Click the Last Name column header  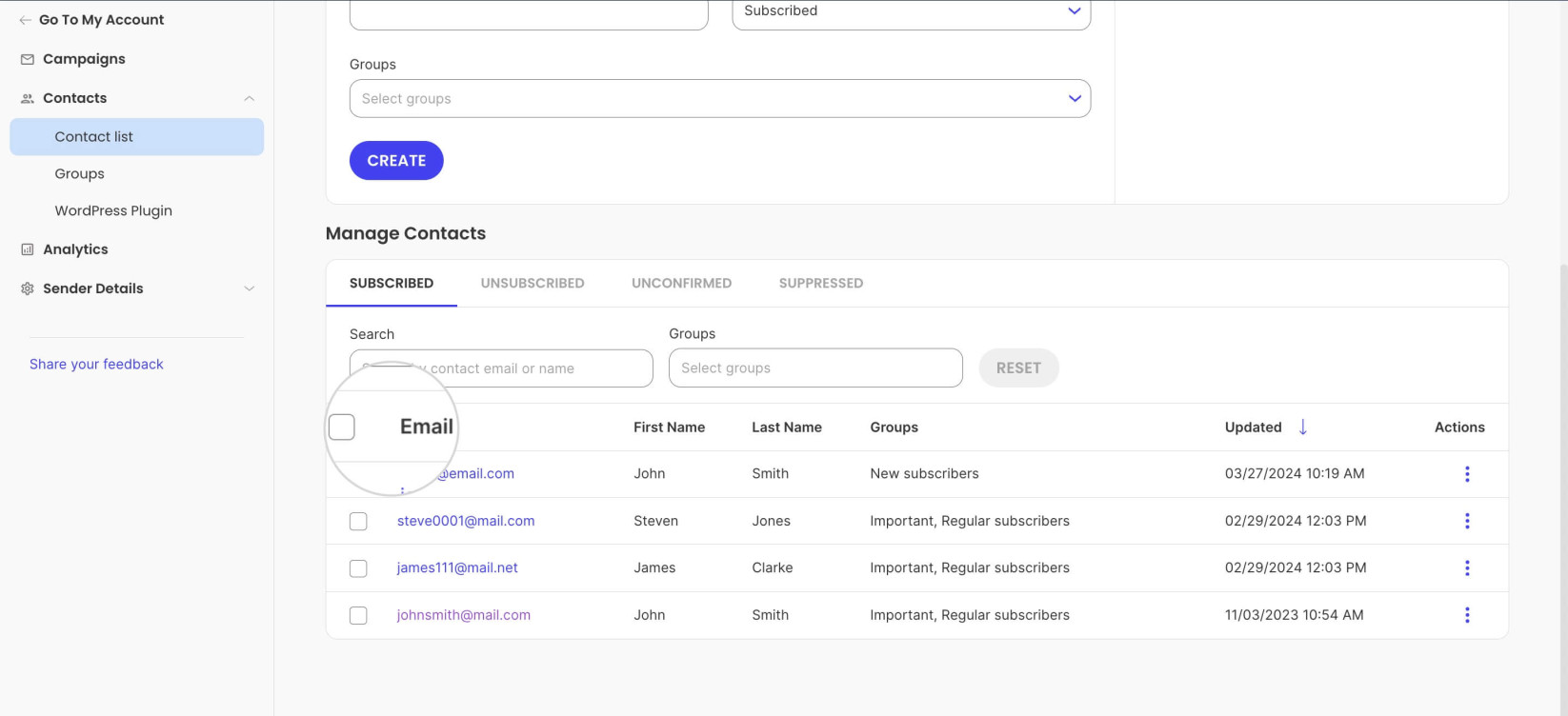pyautogui.click(x=787, y=428)
